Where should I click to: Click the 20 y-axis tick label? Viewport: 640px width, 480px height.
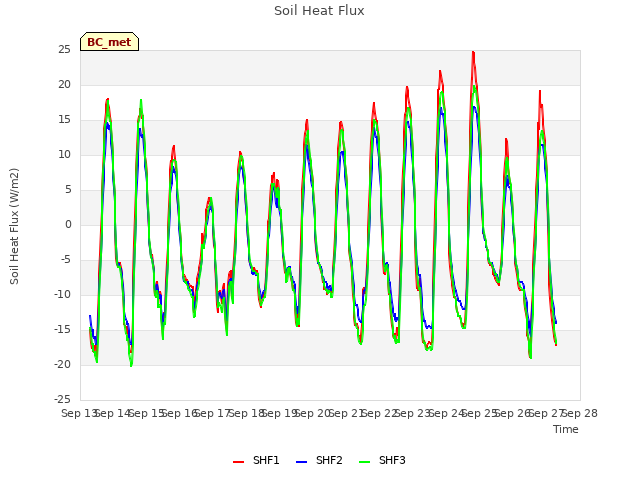click(64, 84)
